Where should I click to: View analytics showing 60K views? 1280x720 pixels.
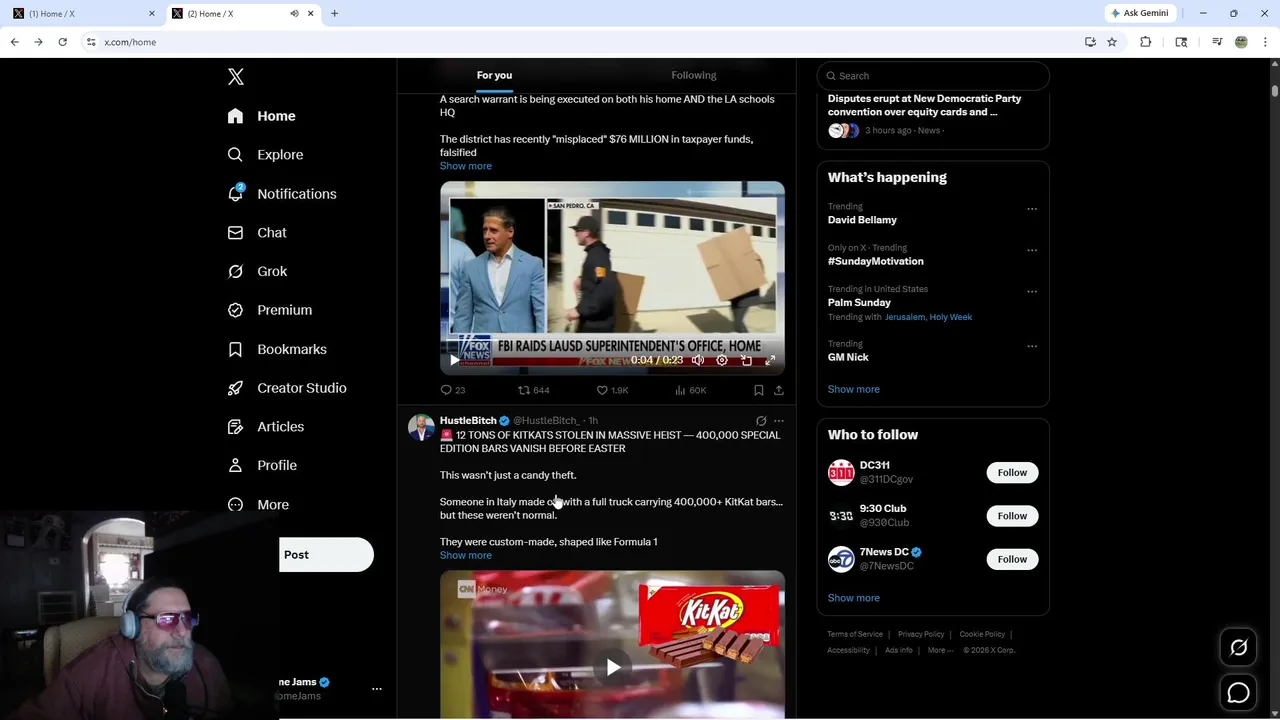click(690, 390)
